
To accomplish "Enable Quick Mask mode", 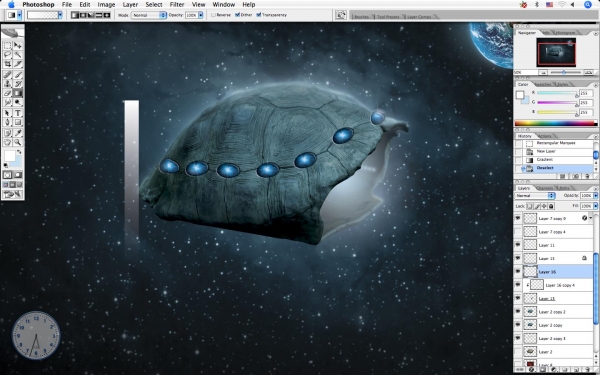I will click(18, 175).
